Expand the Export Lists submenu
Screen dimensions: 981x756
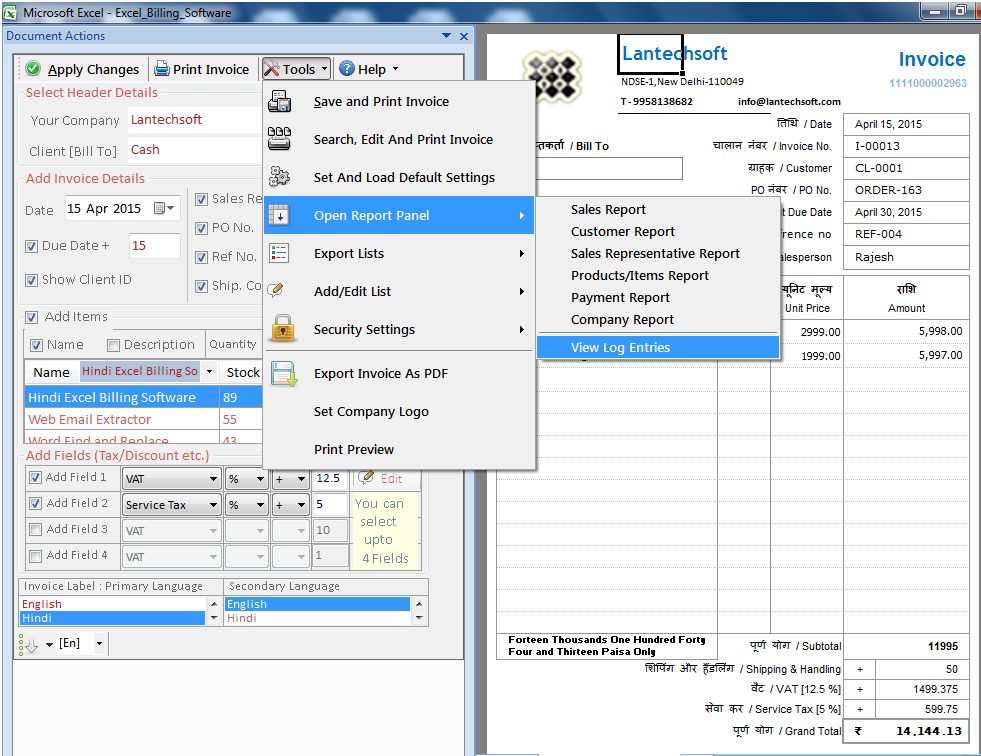click(399, 253)
